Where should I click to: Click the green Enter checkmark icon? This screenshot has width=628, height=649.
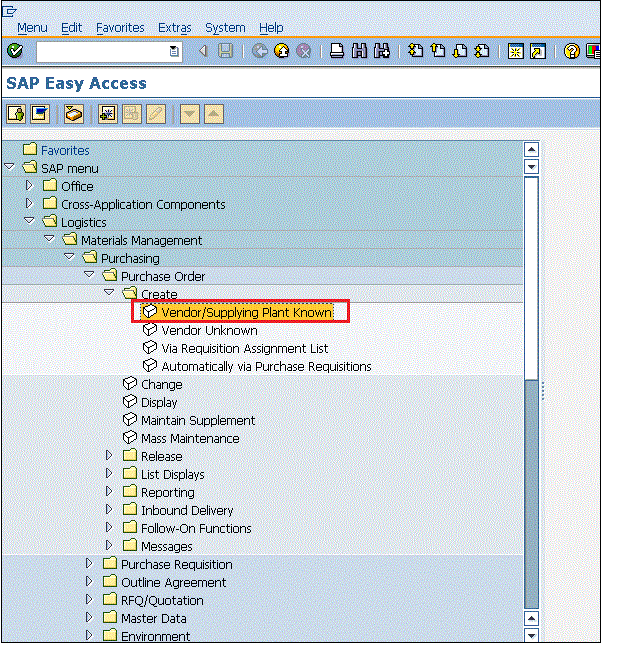click(15, 51)
